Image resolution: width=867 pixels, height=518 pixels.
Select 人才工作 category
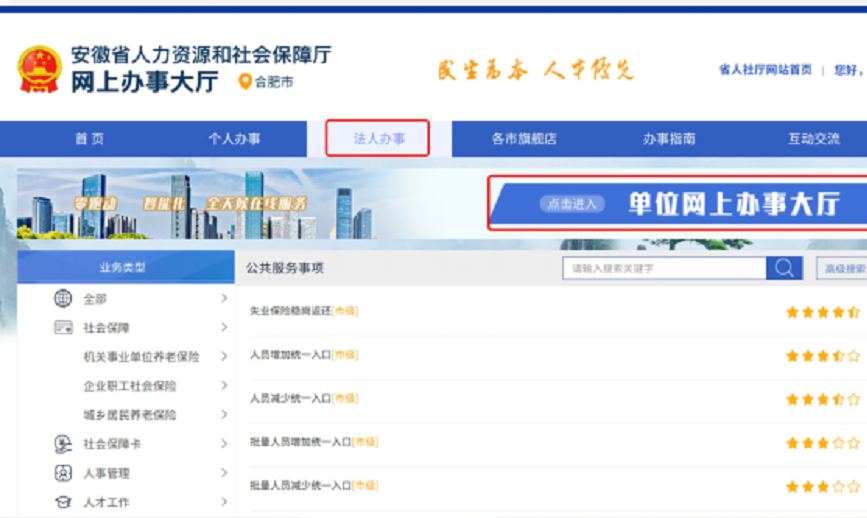coord(106,502)
